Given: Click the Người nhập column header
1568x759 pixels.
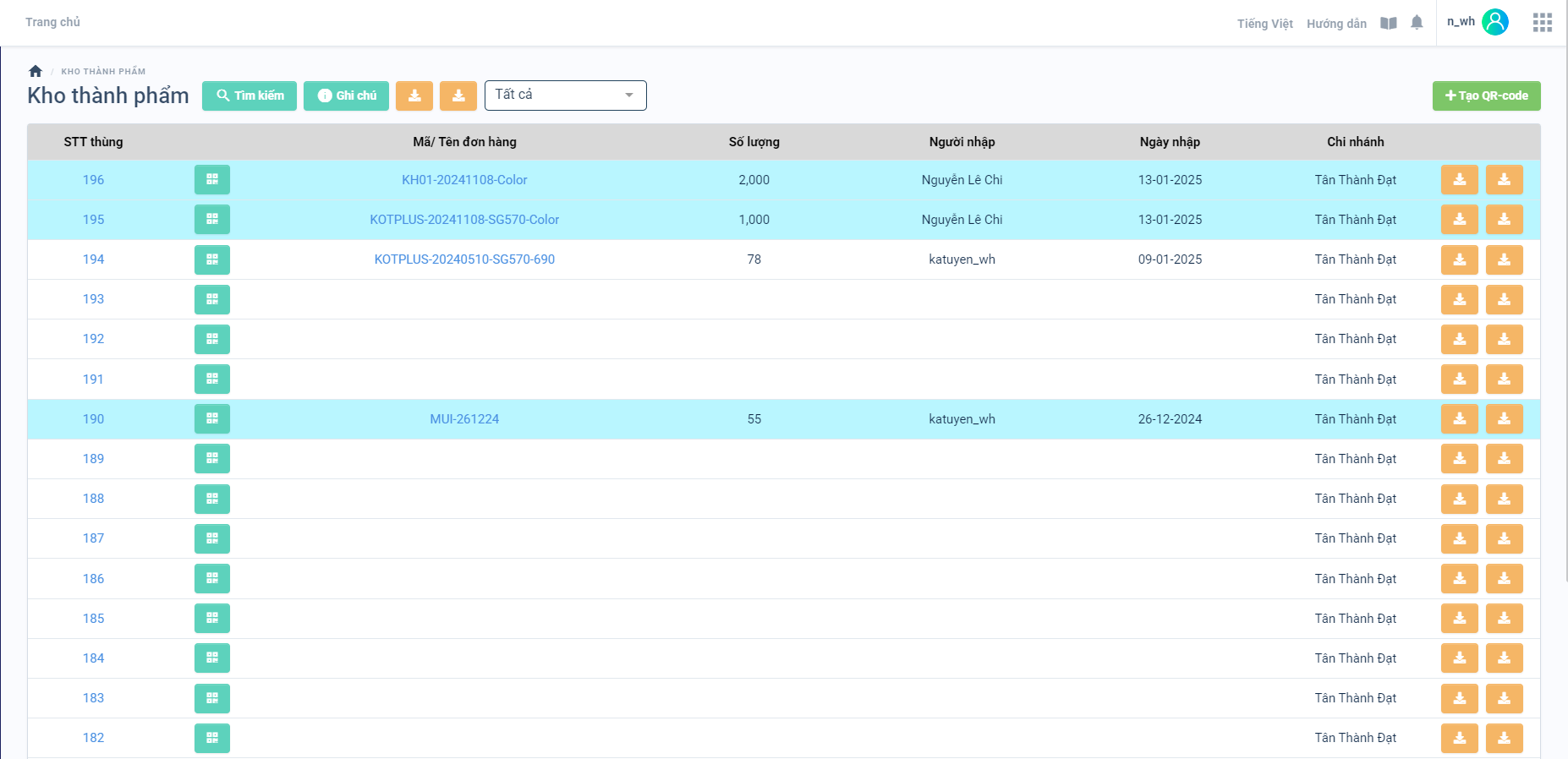Looking at the screenshot, I should [x=962, y=142].
